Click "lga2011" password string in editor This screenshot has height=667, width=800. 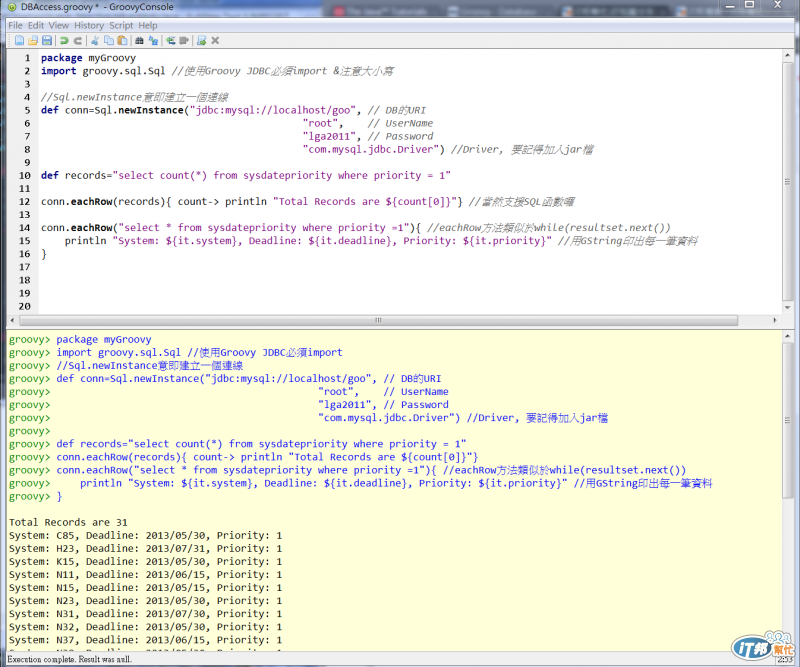click(x=329, y=136)
